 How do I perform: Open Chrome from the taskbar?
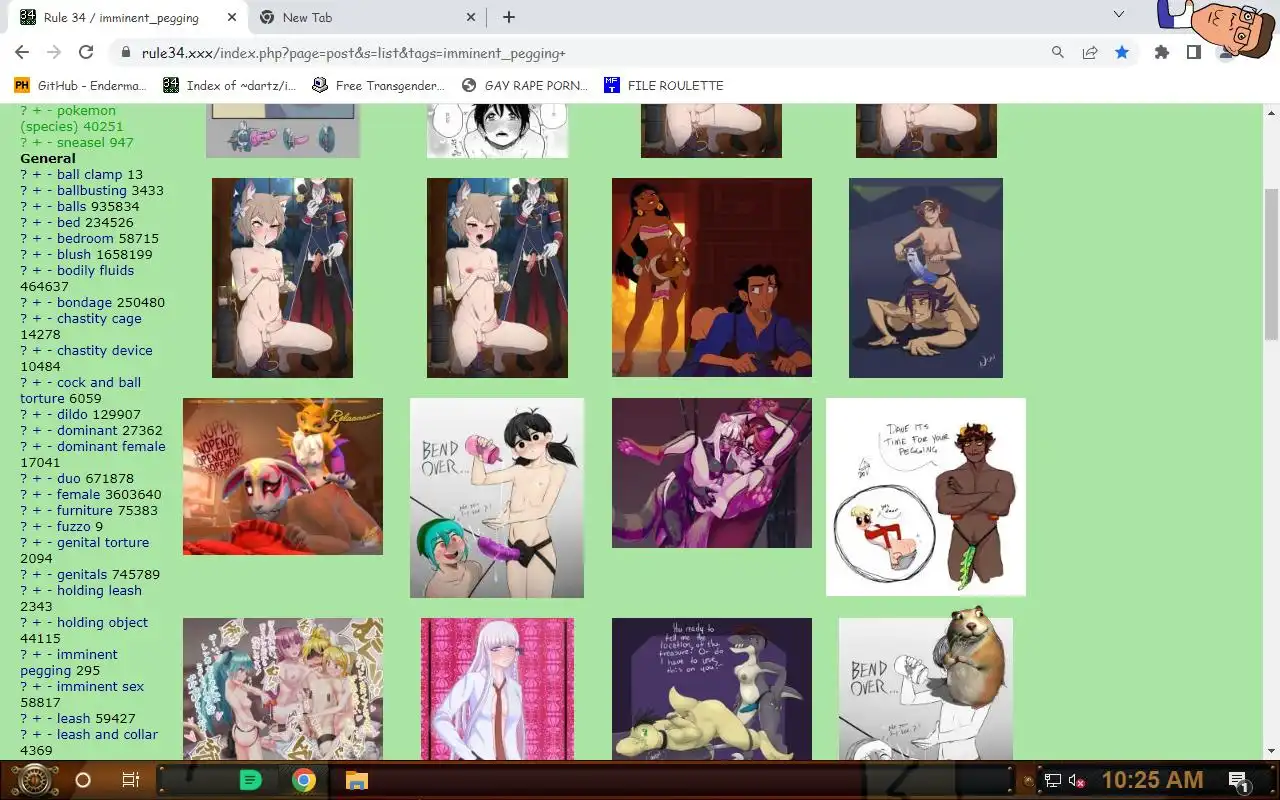coord(304,780)
